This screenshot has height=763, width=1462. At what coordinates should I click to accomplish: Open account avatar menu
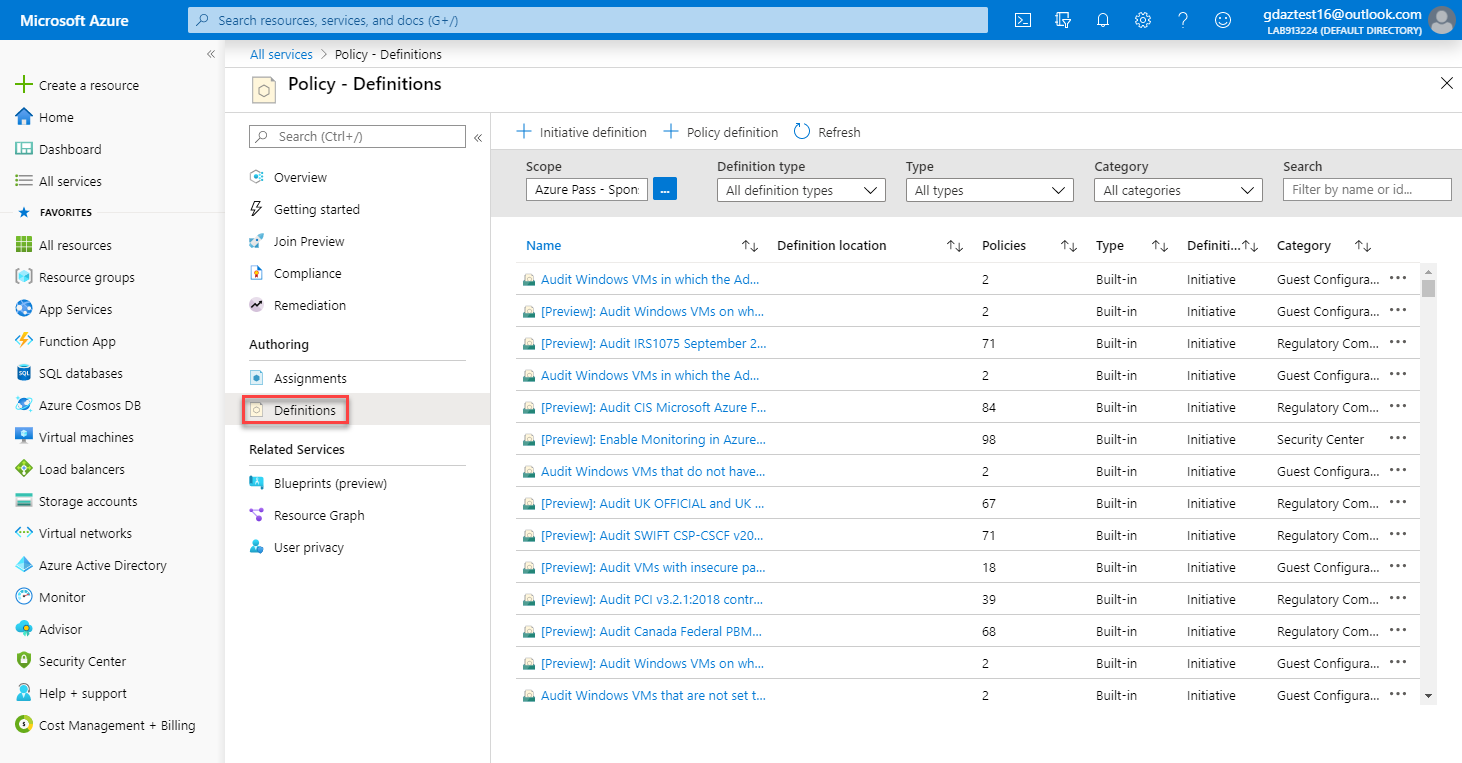click(x=1441, y=20)
